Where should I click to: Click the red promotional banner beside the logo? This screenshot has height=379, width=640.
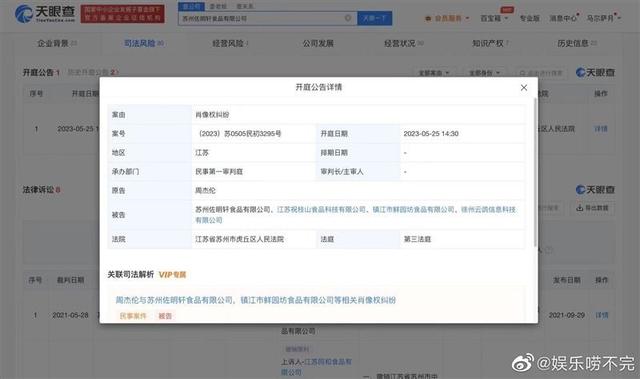[122, 14]
